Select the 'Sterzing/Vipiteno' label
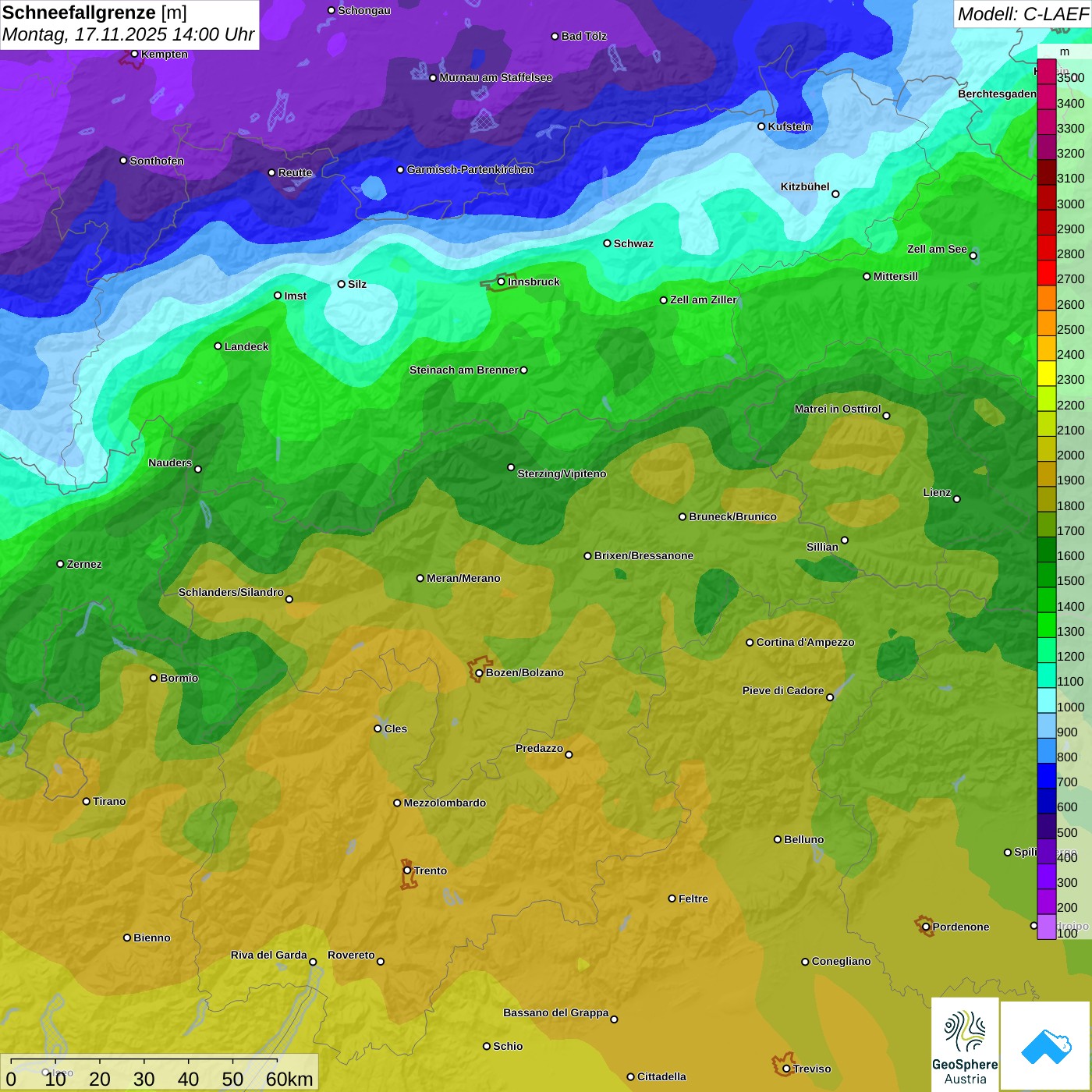Viewport: 1092px width, 1092px height. click(562, 473)
